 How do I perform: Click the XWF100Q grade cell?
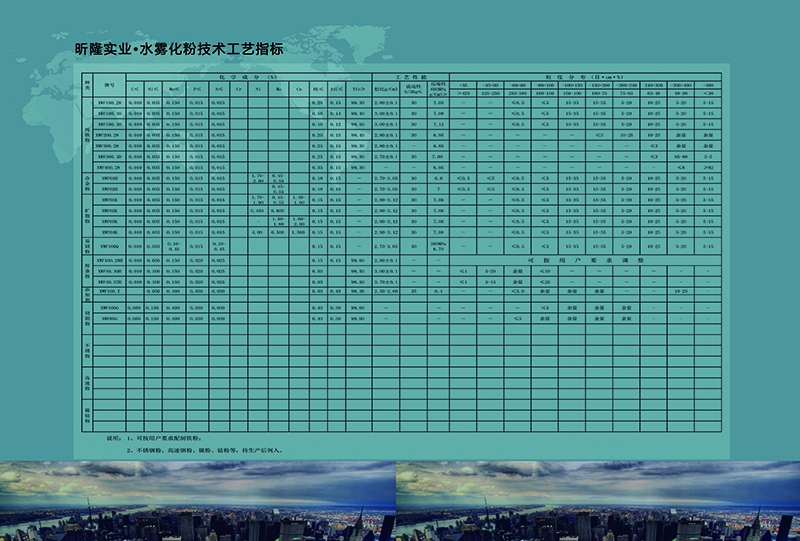coord(109,246)
